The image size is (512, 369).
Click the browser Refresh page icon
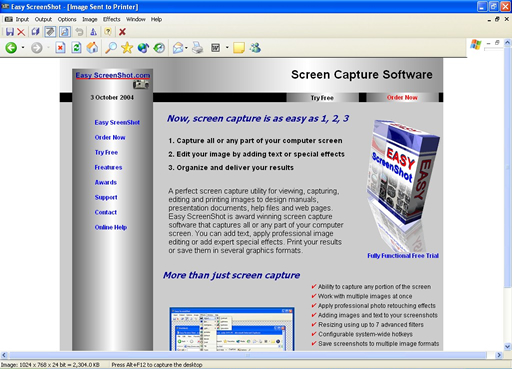click(76, 48)
